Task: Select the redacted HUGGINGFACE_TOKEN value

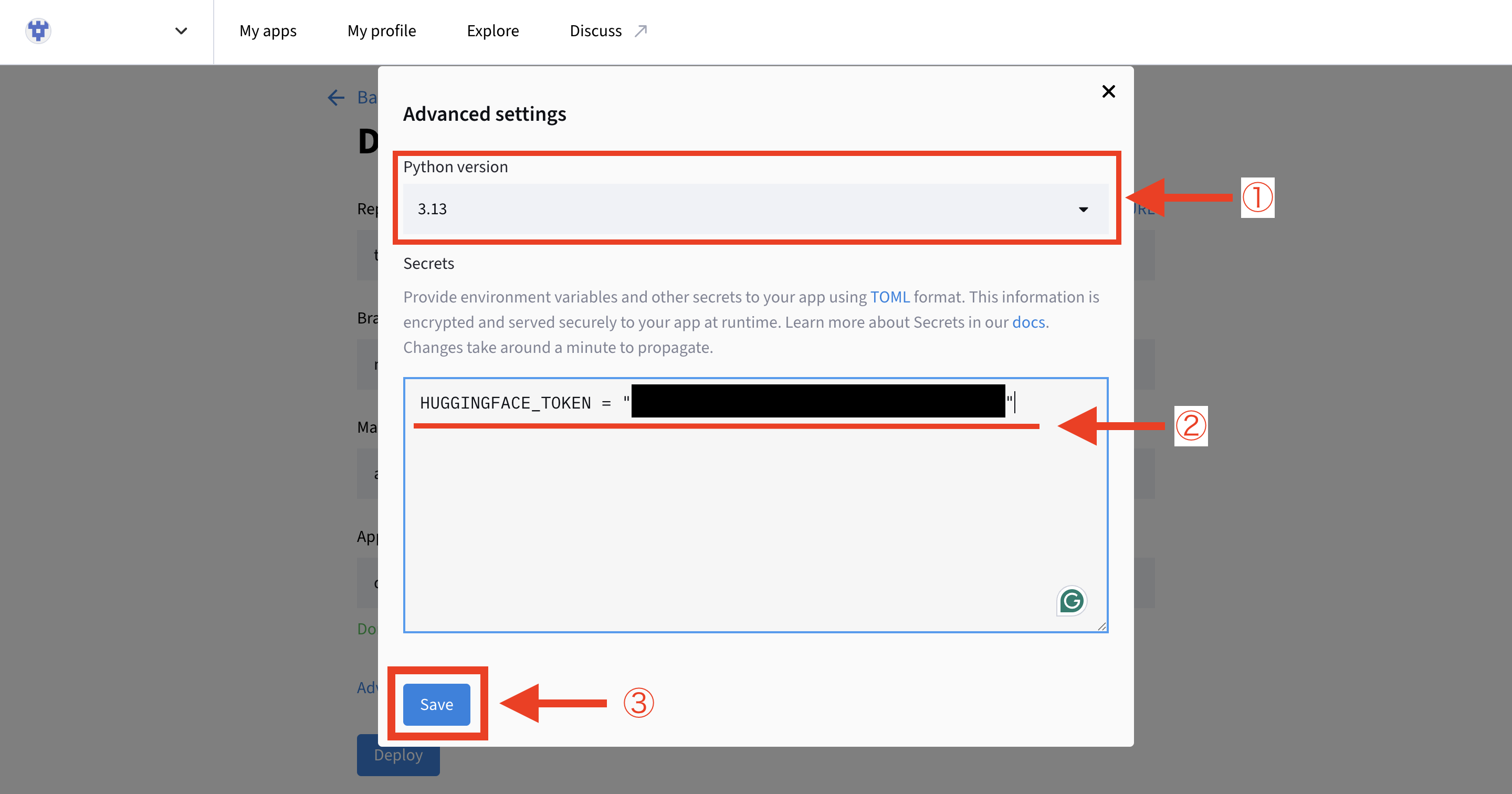Action: [819, 402]
